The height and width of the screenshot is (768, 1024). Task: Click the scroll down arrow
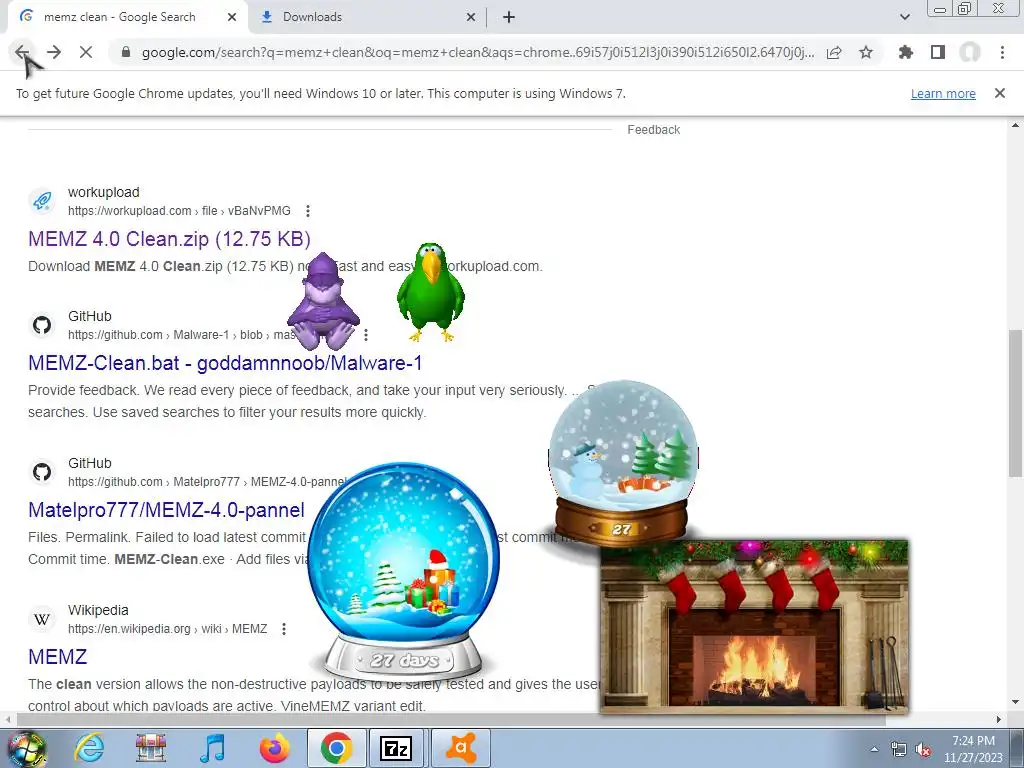1015,703
